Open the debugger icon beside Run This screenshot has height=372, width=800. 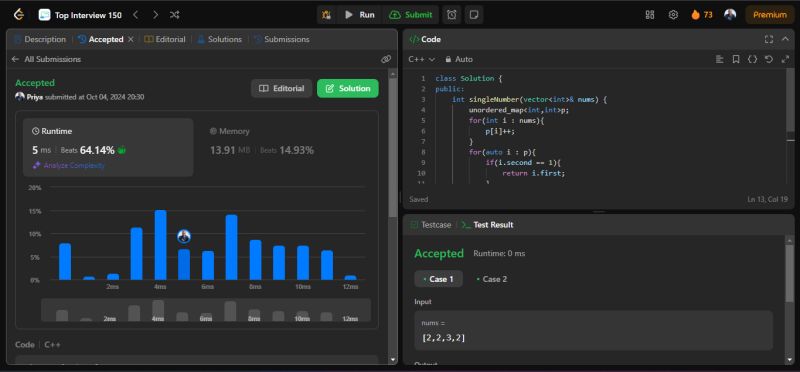326,15
